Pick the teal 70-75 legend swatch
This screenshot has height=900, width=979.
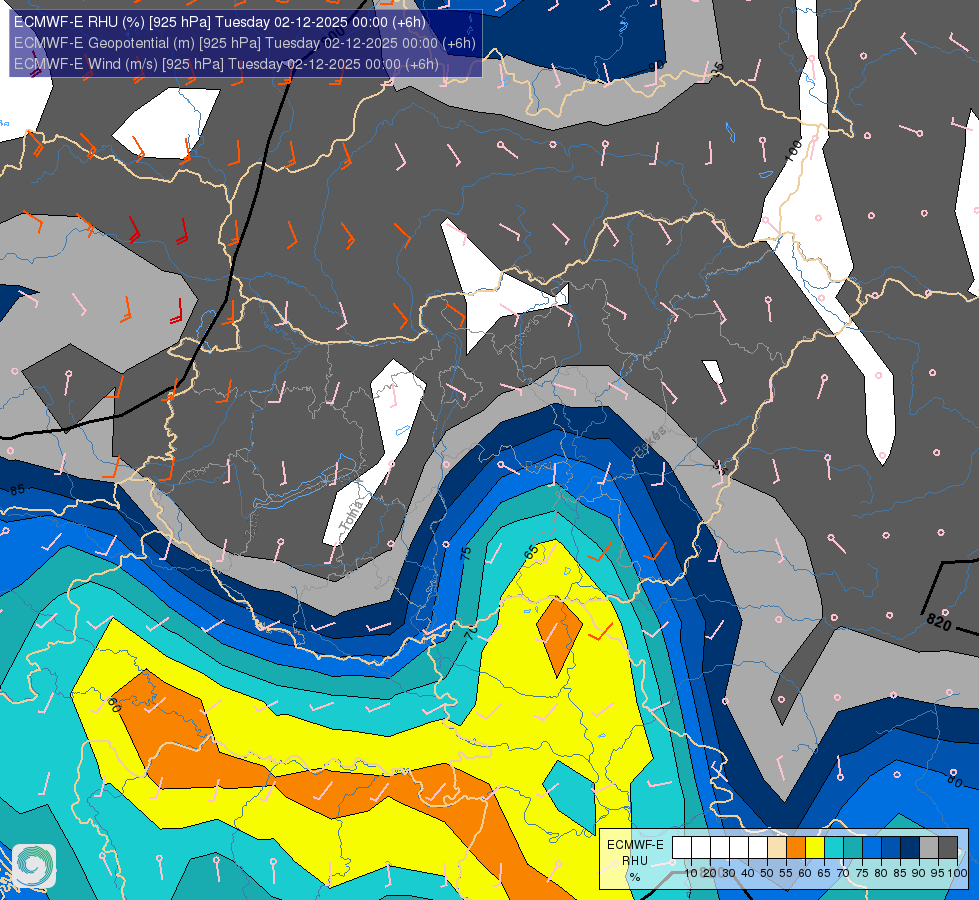tap(853, 847)
